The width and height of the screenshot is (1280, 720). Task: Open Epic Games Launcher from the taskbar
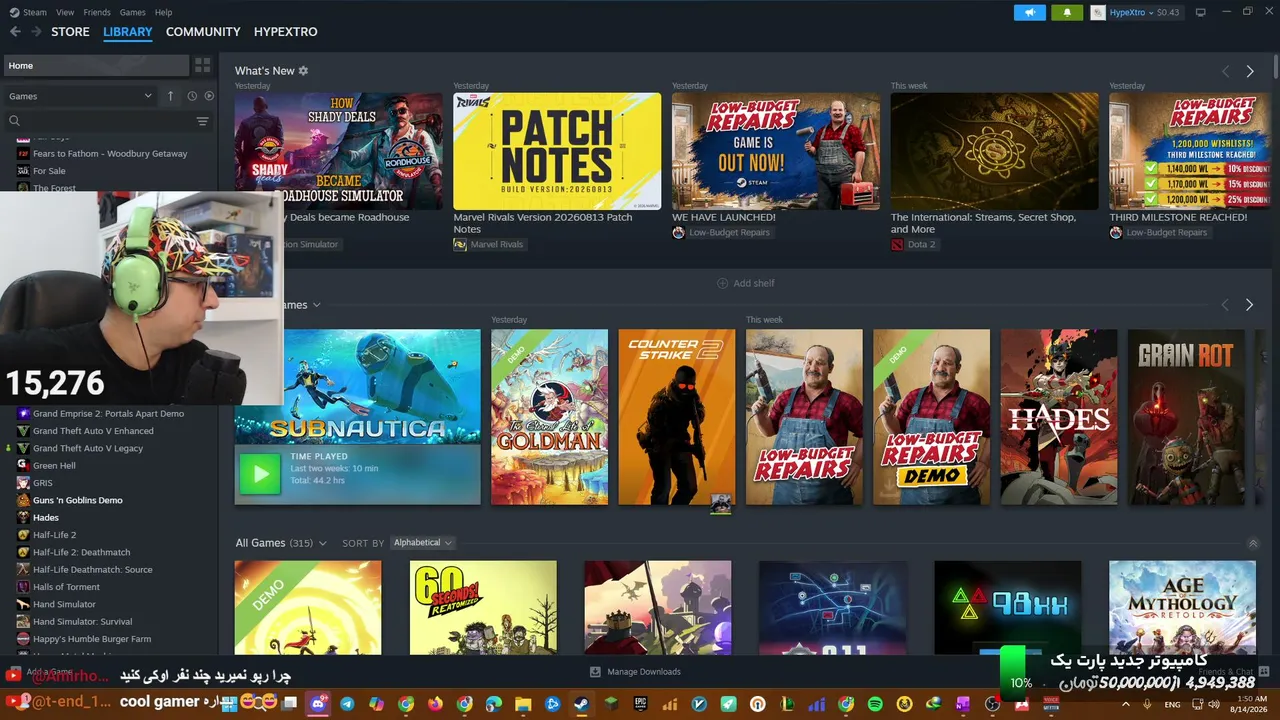point(640,704)
